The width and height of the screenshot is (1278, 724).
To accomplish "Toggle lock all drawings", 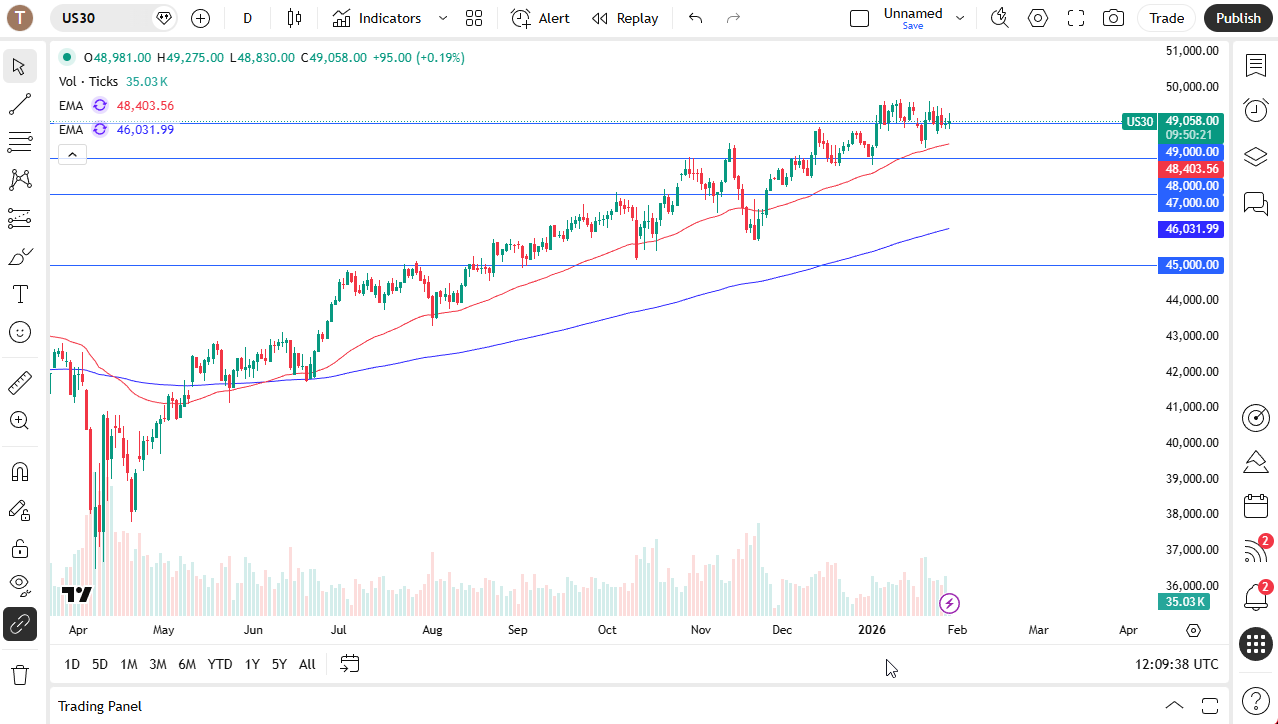I will coord(19,548).
